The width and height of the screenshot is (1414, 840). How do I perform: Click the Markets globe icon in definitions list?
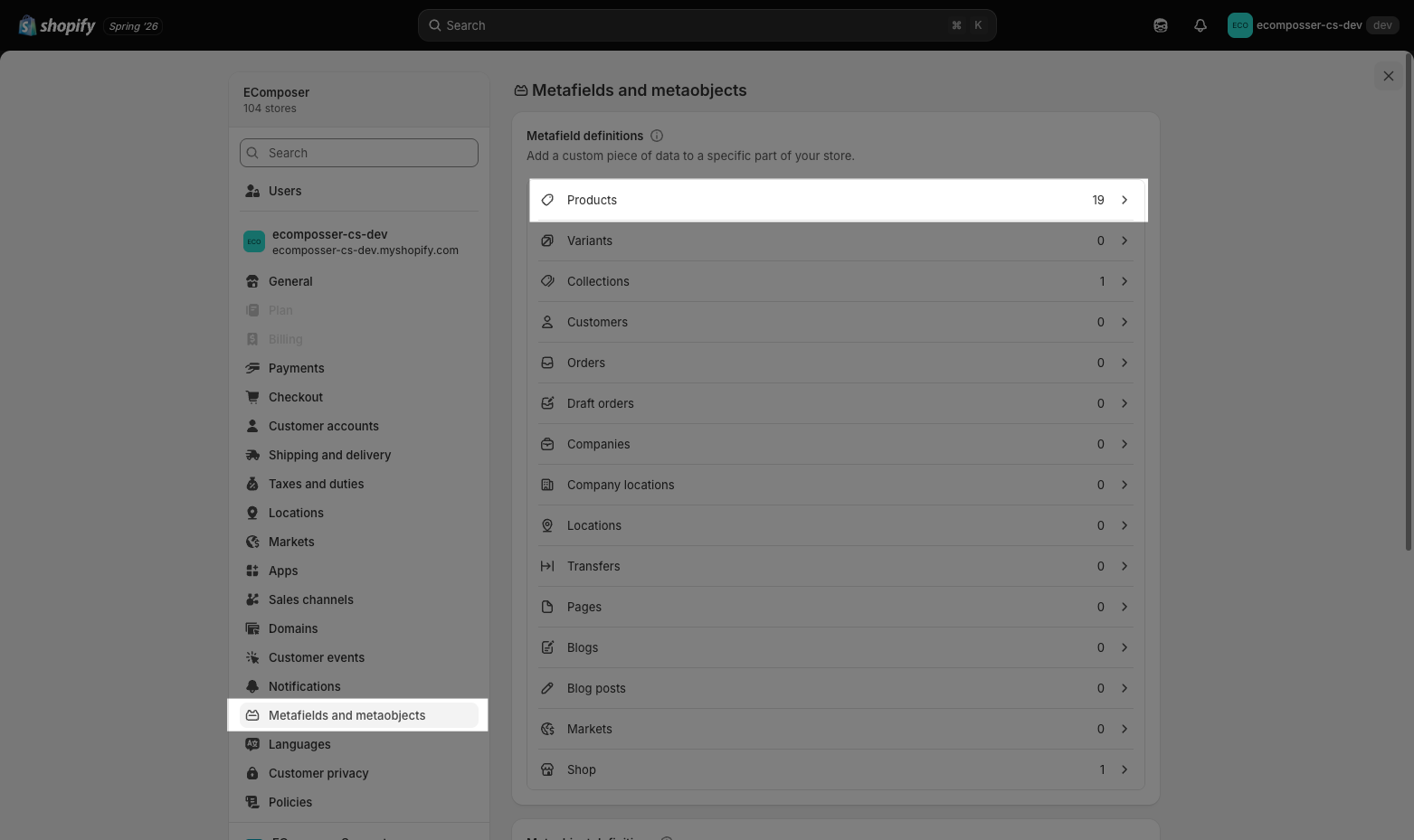[547, 729]
